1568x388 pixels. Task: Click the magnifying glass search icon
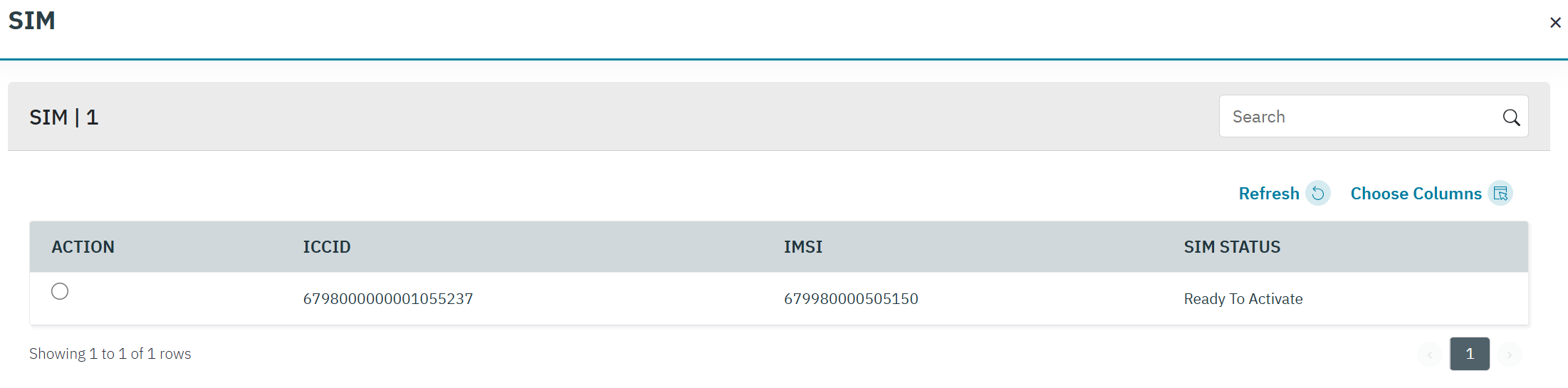(1511, 117)
